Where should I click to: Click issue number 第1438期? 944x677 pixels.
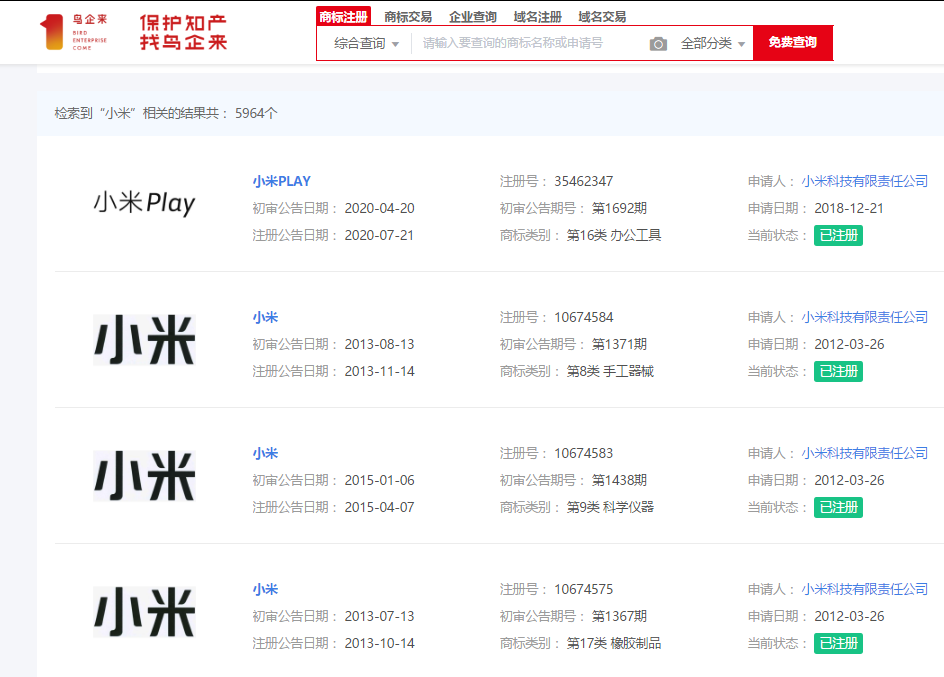[x=619, y=480]
